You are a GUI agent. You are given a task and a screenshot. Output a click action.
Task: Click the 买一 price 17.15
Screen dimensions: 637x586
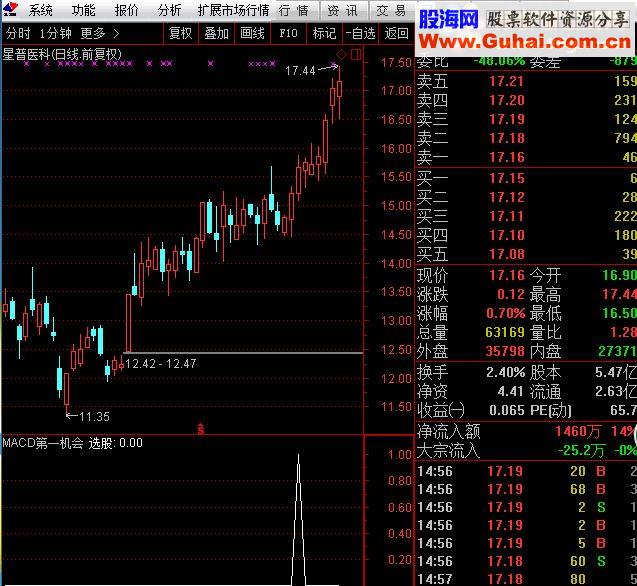pyautogui.click(x=507, y=178)
